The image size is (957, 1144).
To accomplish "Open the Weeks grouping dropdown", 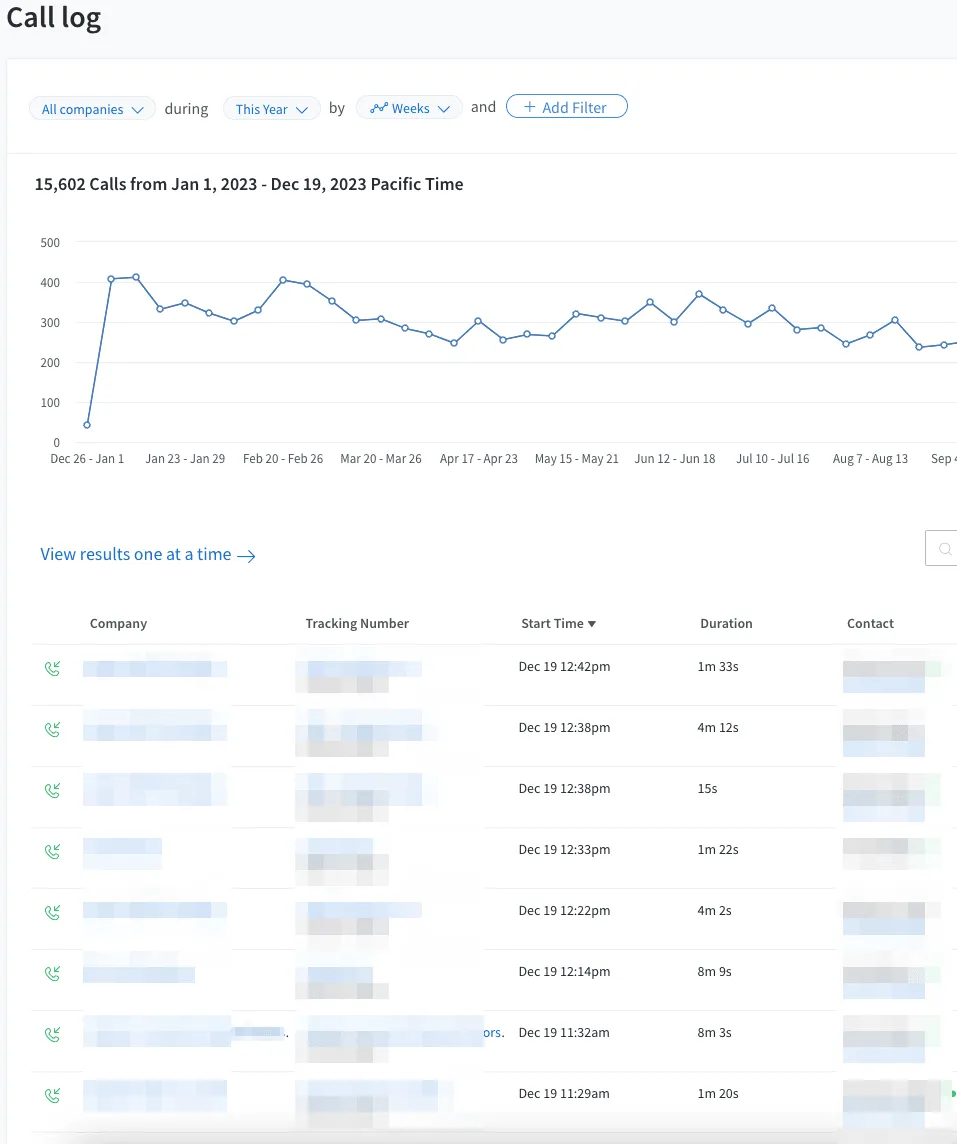I will pos(409,108).
